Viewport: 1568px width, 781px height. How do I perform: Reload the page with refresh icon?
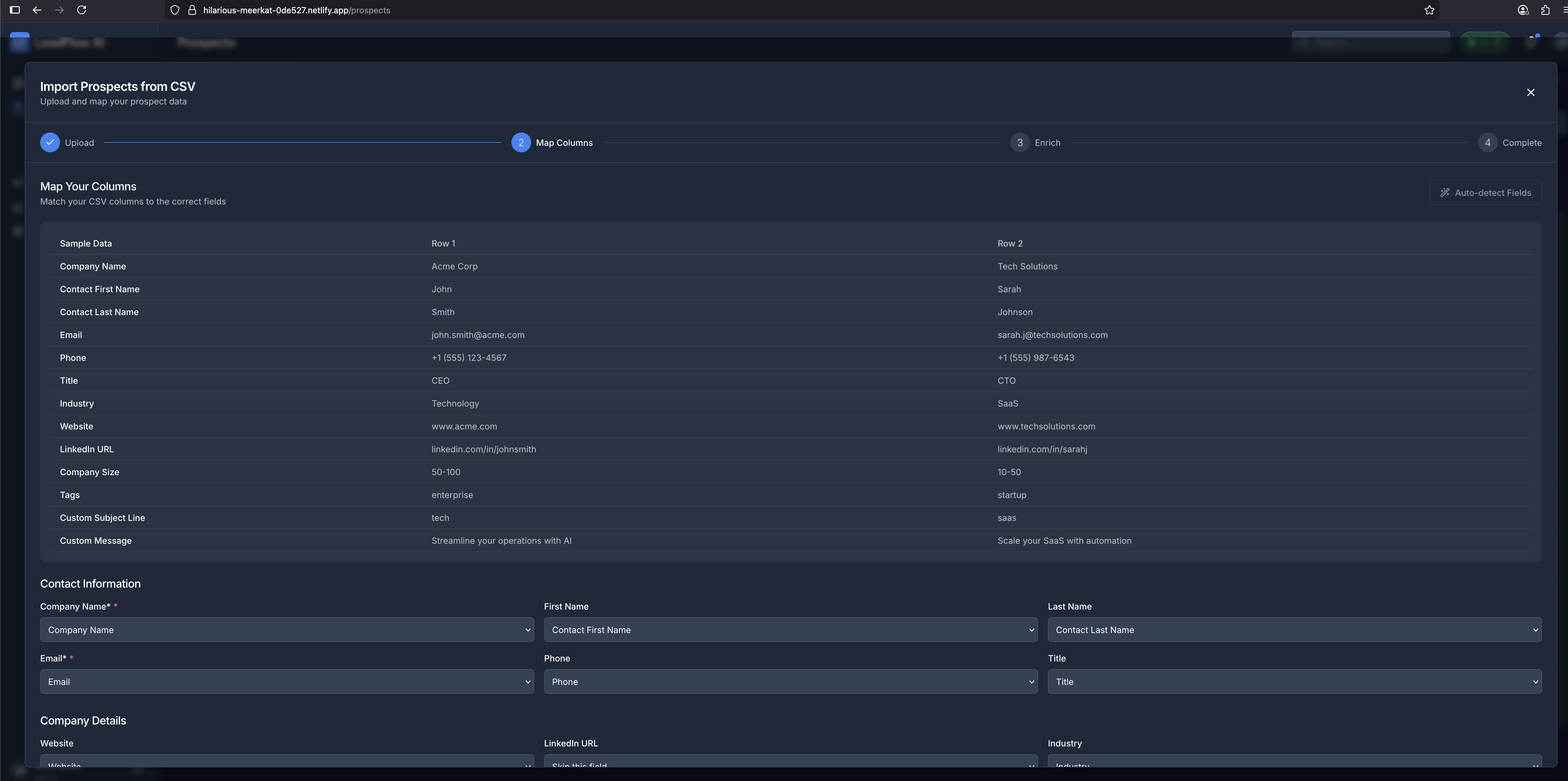click(82, 10)
